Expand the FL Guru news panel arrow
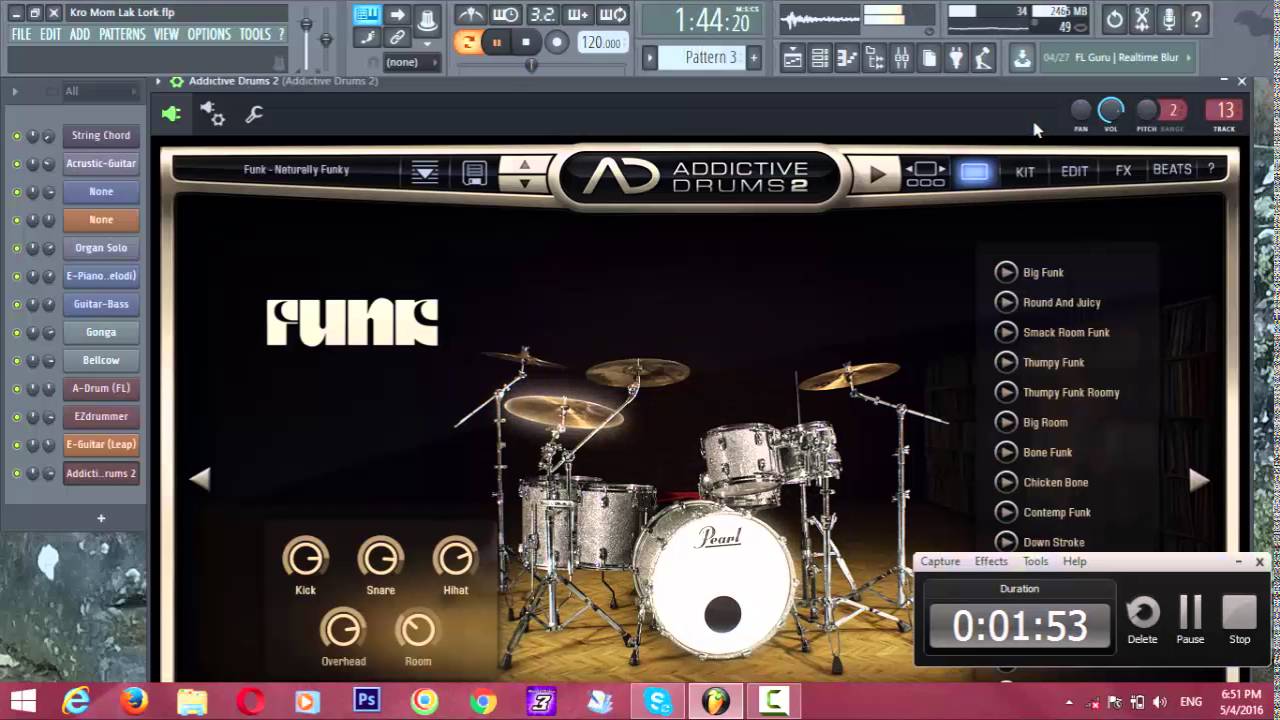Image resolution: width=1280 pixels, height=720 pixels. click(x=1188, y=58)
